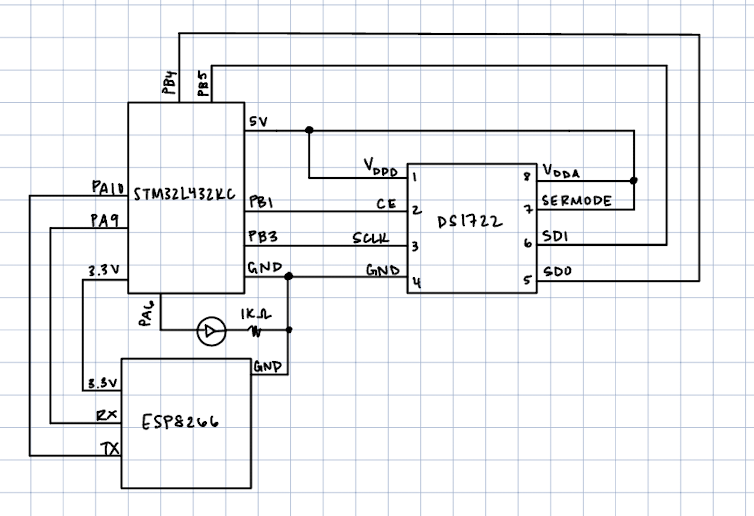Click the junction dot on the 5V wire
Image resolution: width=754 pixels, height=516 pixels.
(309, 130)
